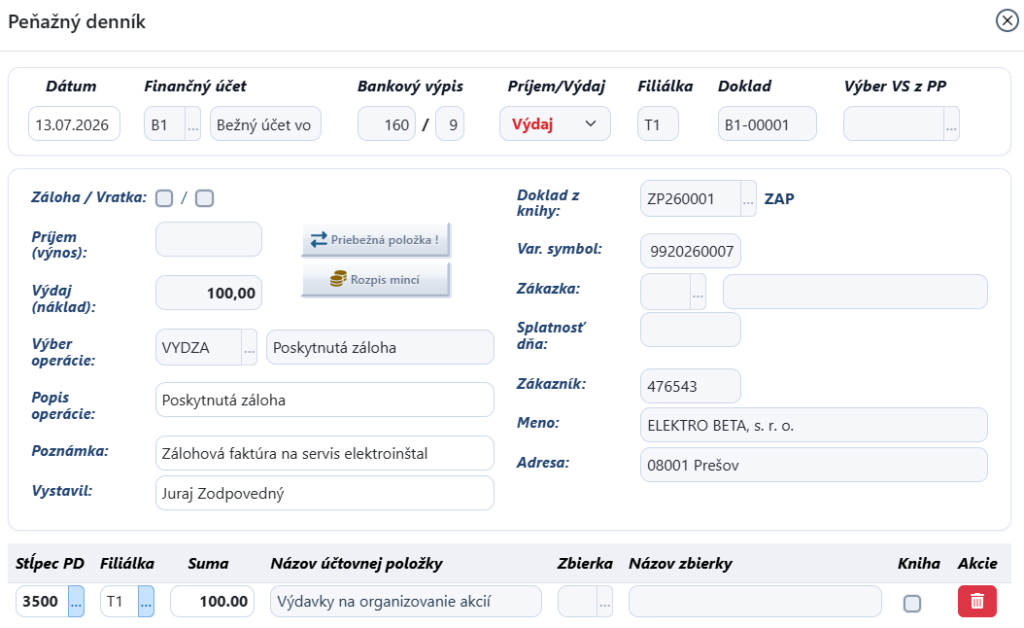Open lookup dots beside Doklad z knihy ZP260001
The height and width of the screenshot is (628, 1024).
tap(748, 198)
